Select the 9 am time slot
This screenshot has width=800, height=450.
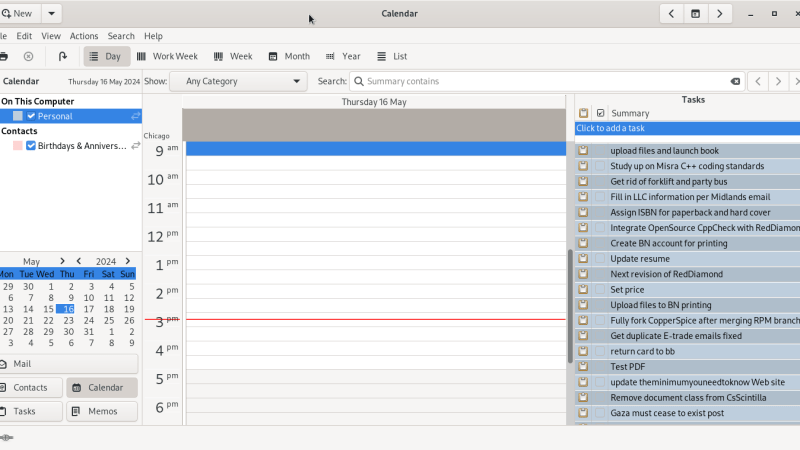coord(376,148)
